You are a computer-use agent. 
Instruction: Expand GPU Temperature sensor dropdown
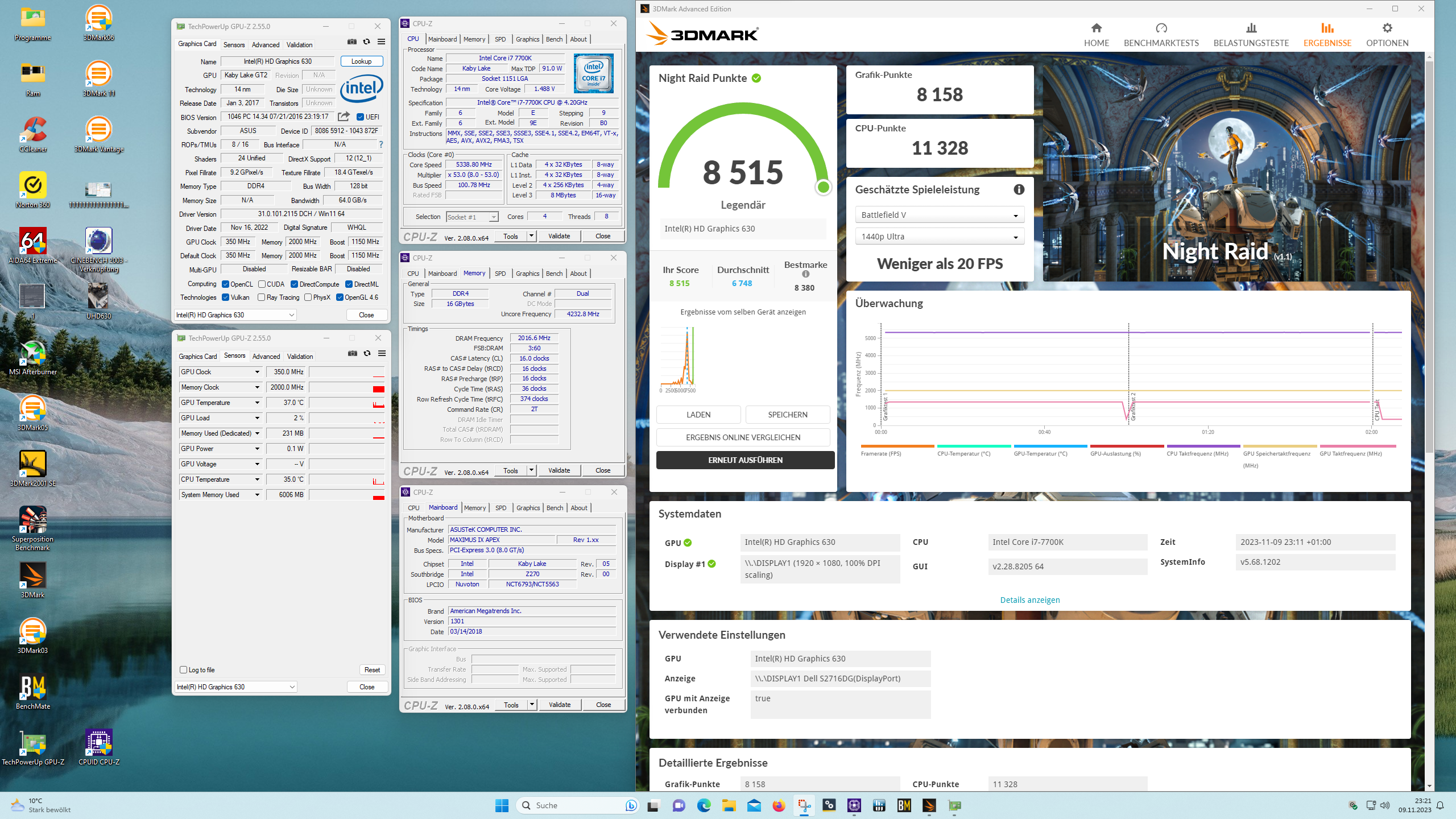(257, 403)
